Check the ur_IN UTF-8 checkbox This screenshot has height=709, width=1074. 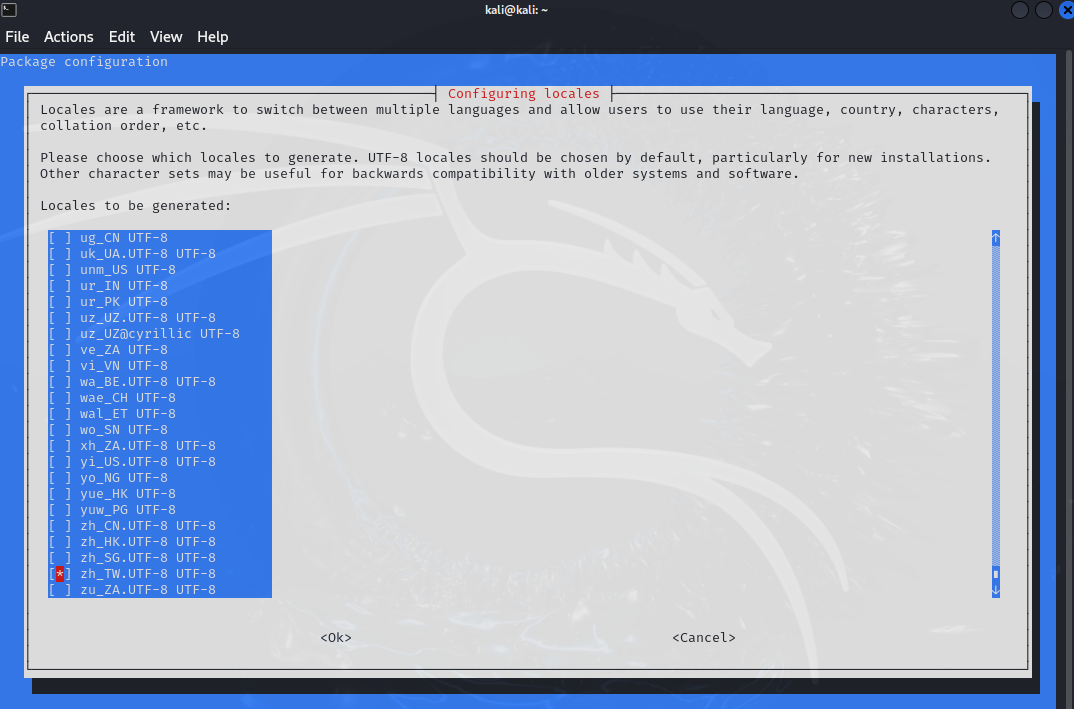tap(60, 286)
